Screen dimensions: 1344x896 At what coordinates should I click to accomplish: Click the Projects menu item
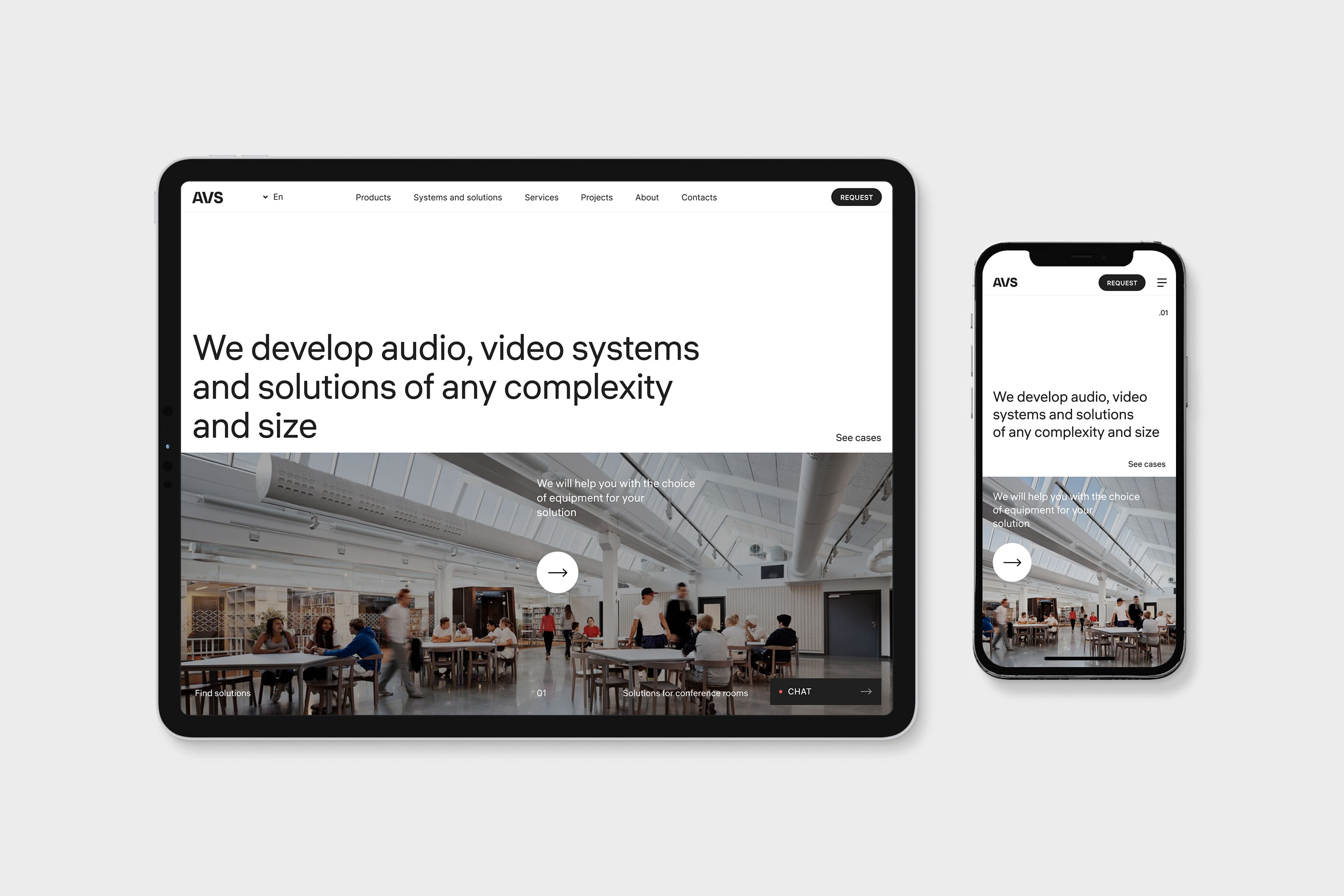(598, 197)
